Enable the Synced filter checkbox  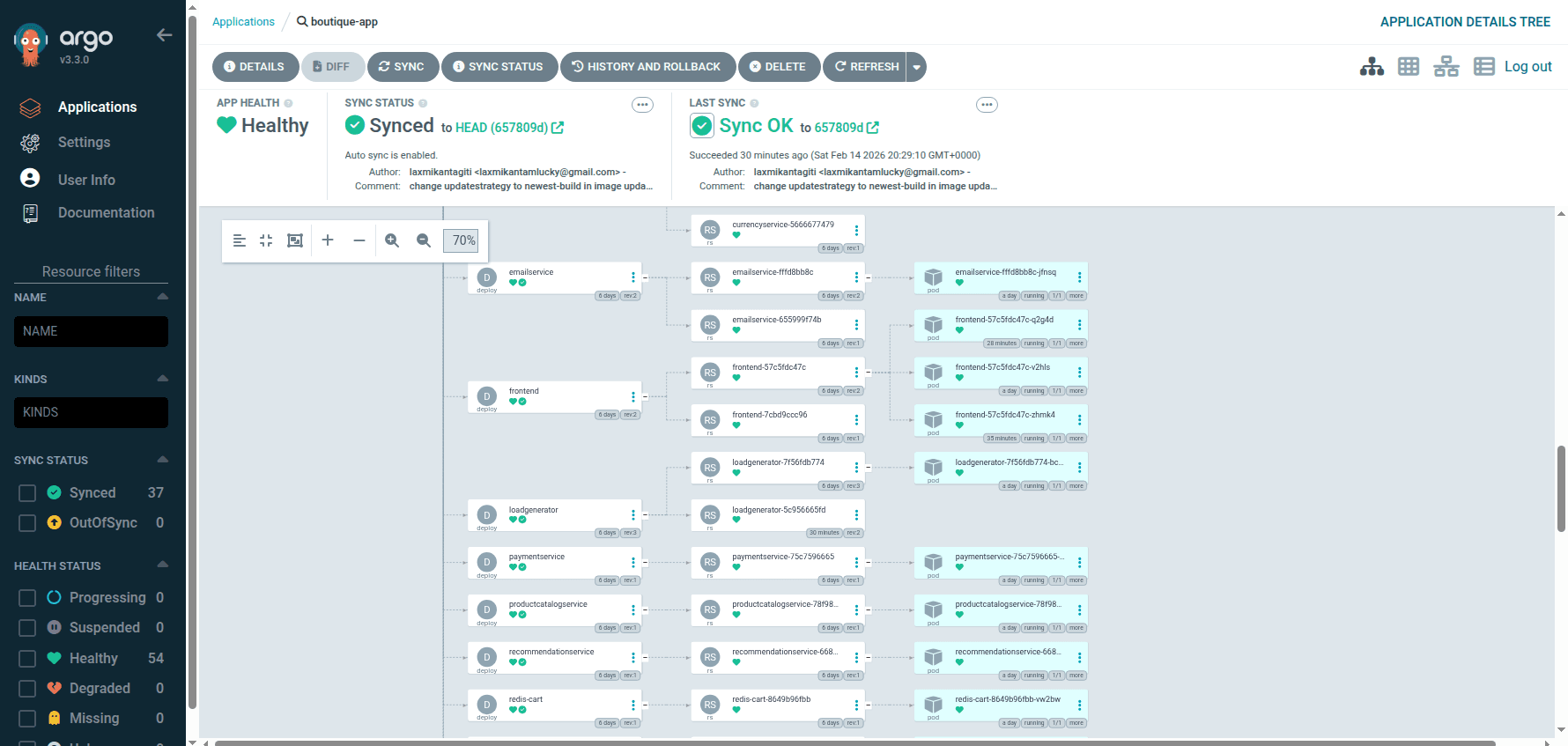coord(27,493)
